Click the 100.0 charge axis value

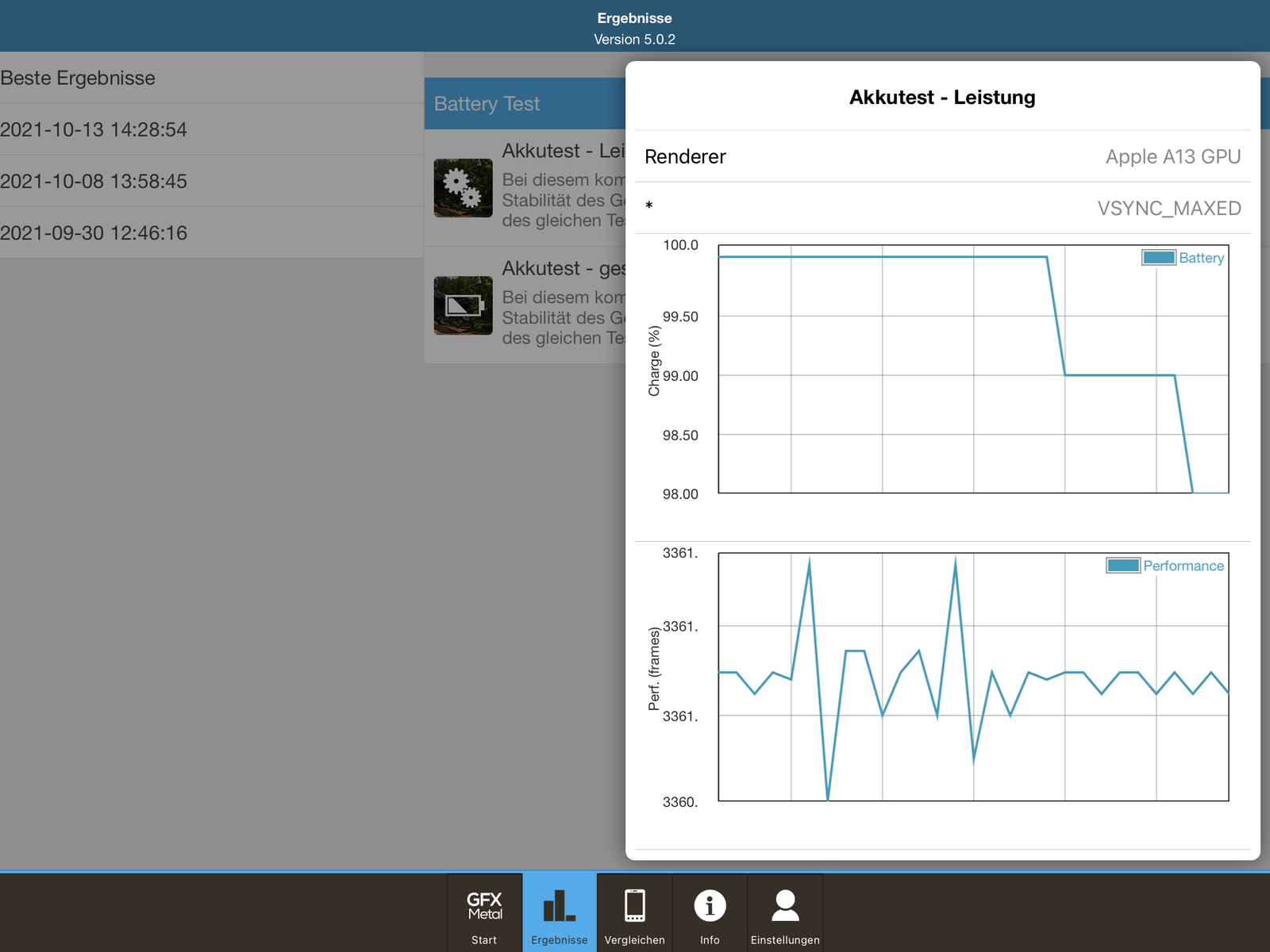pyautogui.click(x=680, y=245)
